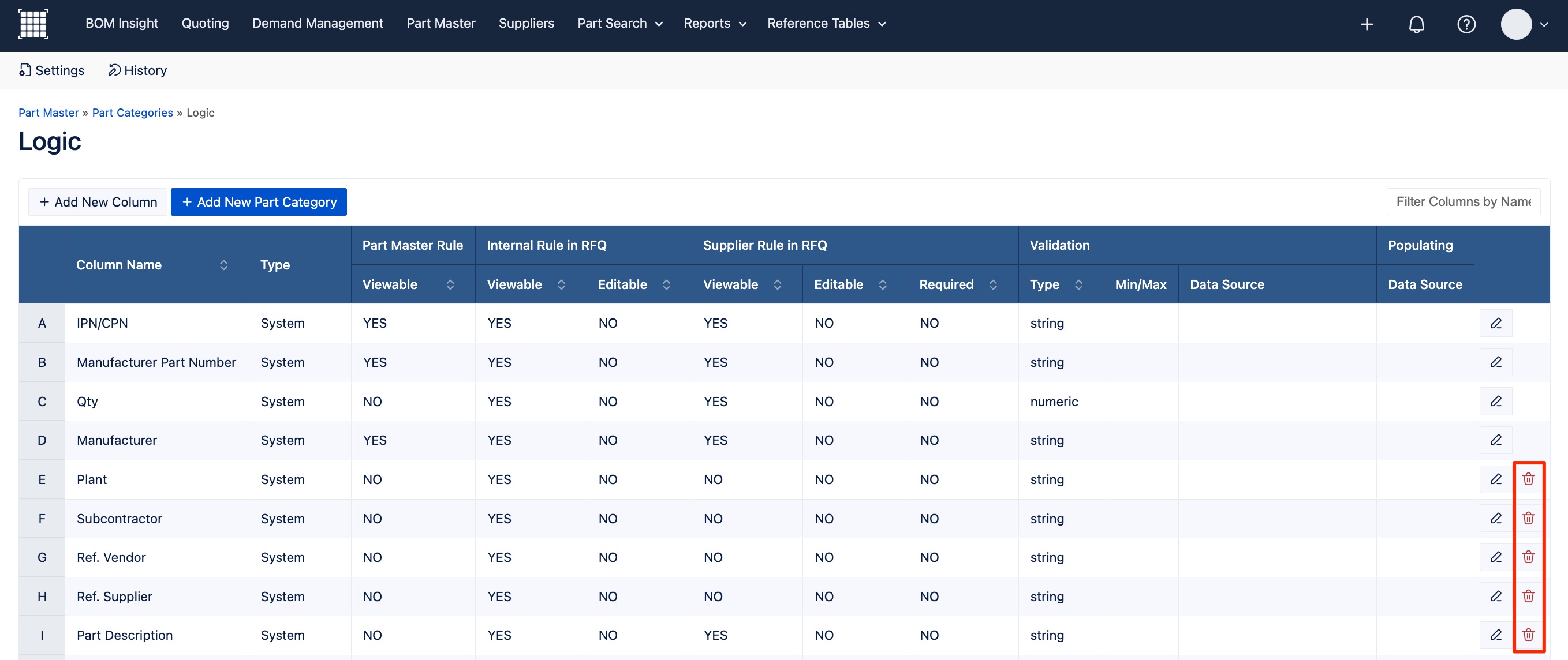Image resolution: width=1568 pixels, height=660 pixels.
Task: Delete the Plant column row
Action: pos(1528,479)
